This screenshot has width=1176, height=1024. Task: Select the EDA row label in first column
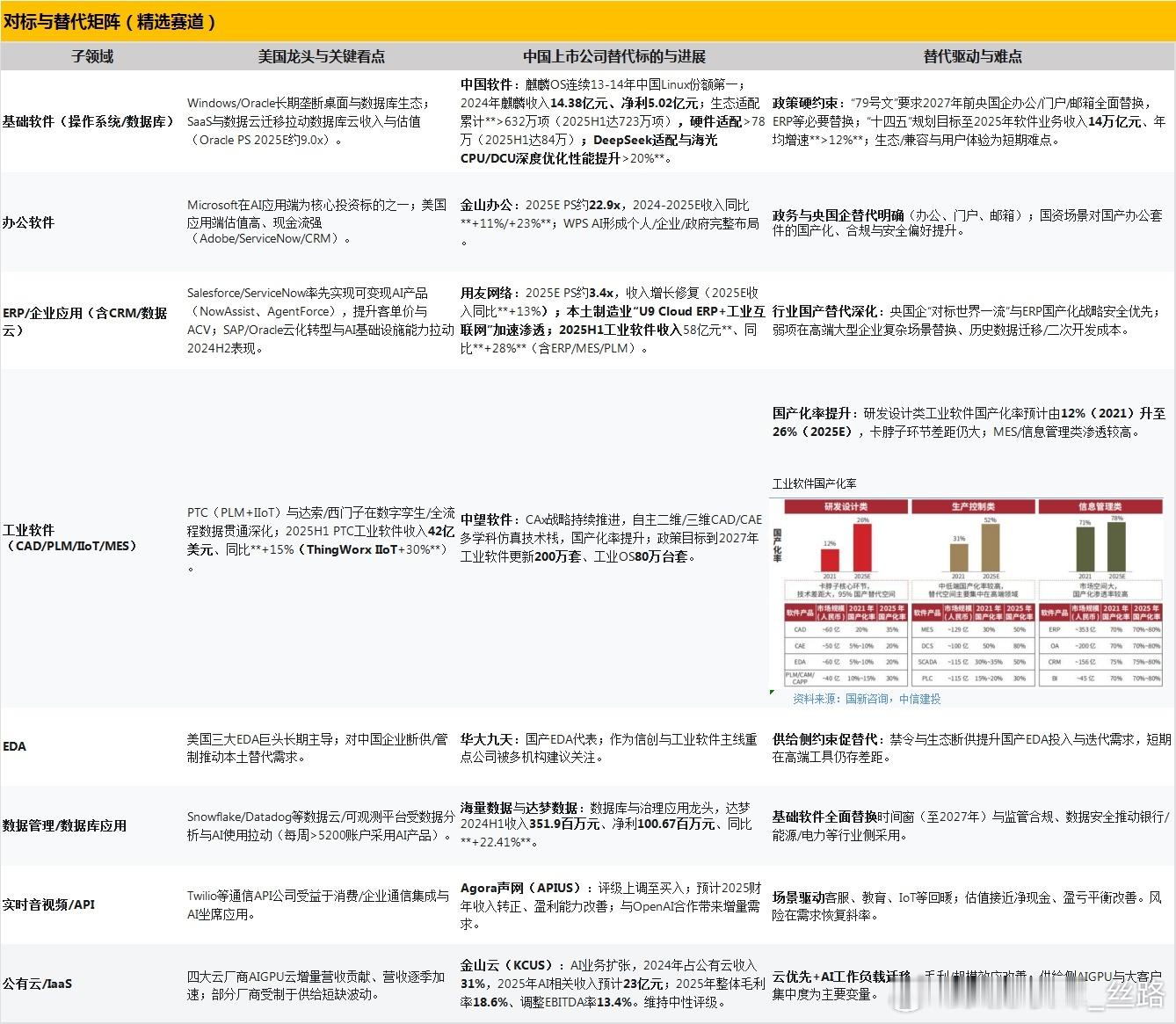click(x=15, y=746)
